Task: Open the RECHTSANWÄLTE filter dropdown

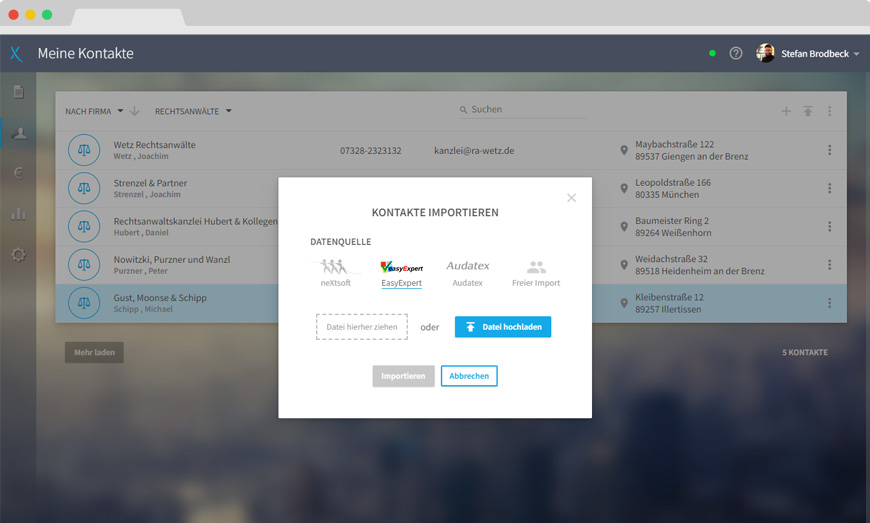Action: (x=193, y=111)
